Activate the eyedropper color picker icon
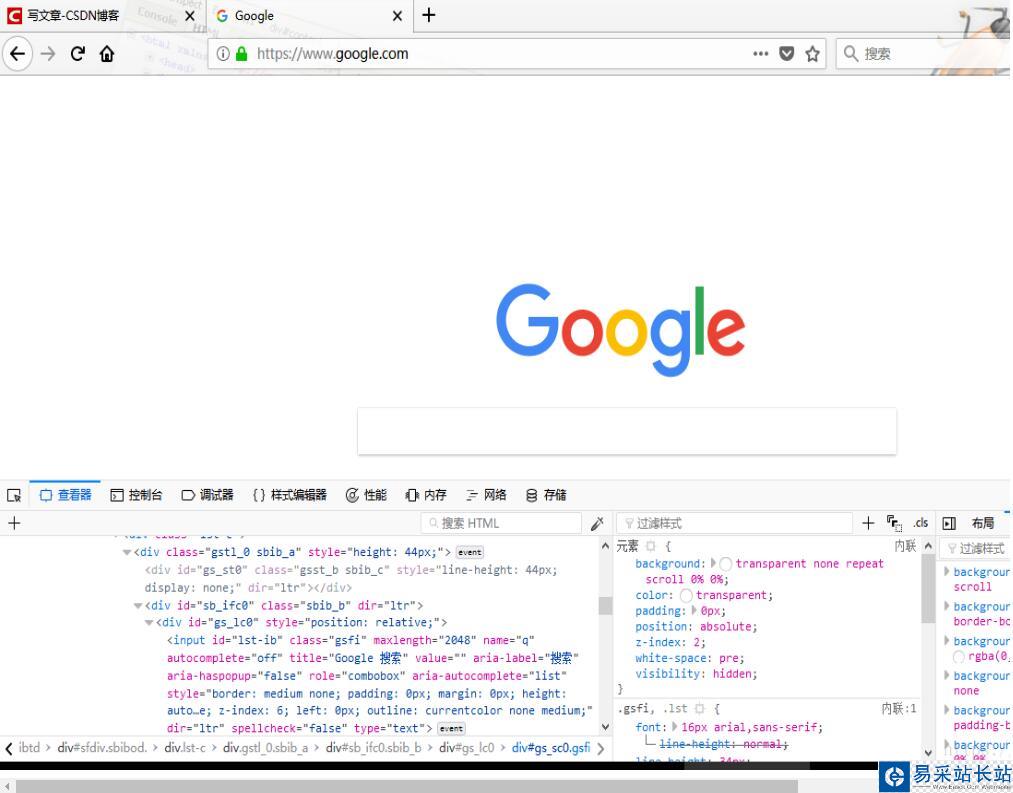Viewport: 1013px width, 793px height. click(598, 523)
